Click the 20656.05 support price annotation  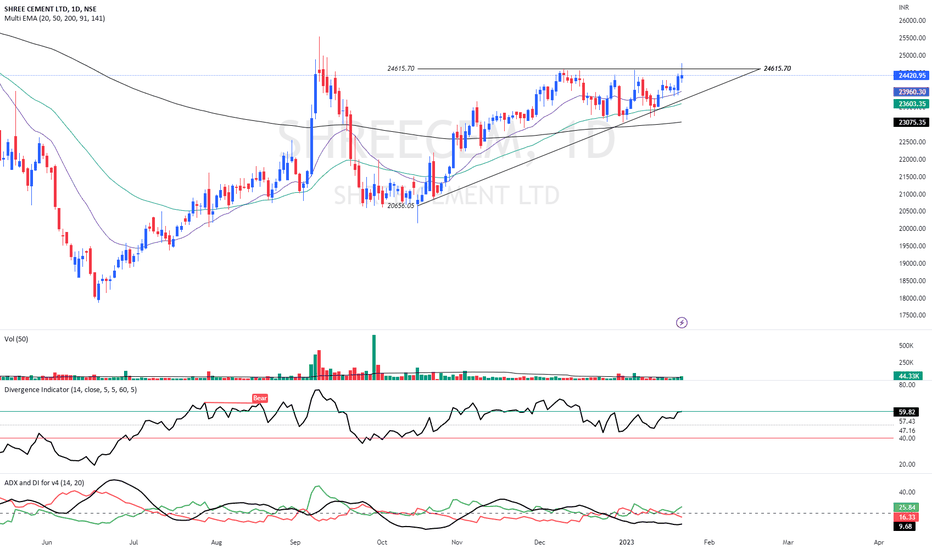coord(401,206)
